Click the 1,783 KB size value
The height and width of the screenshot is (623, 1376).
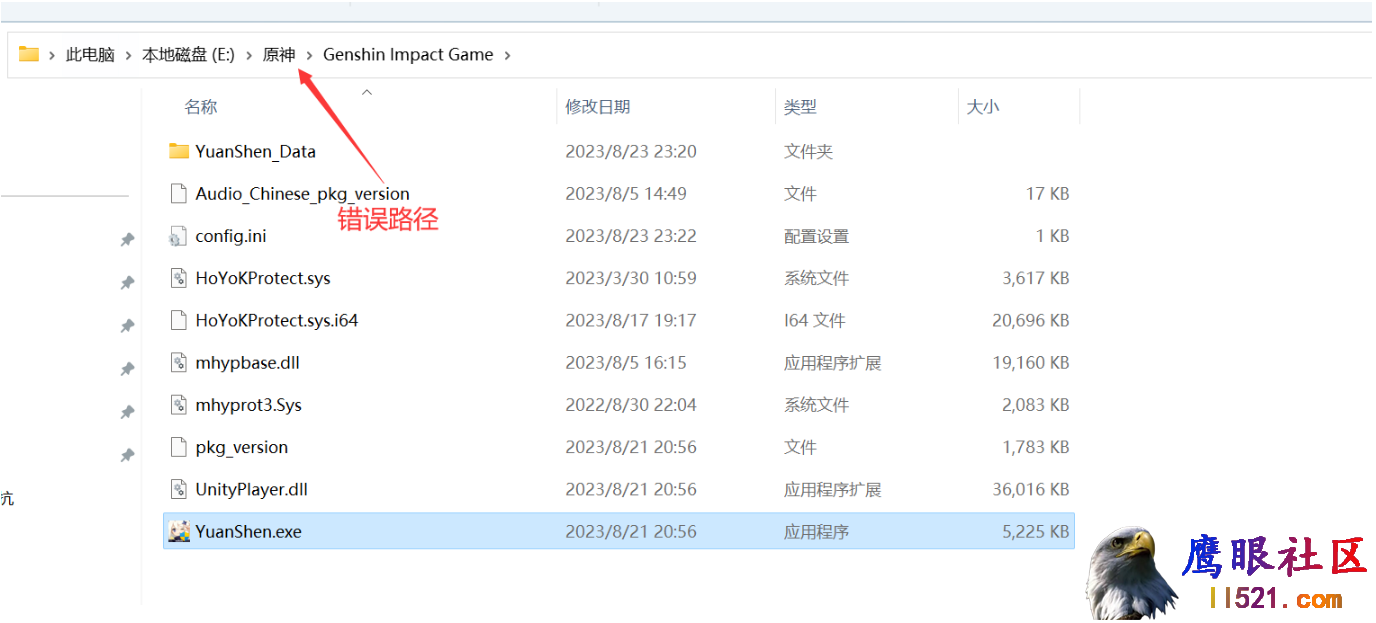click(x=1036, y=447)
